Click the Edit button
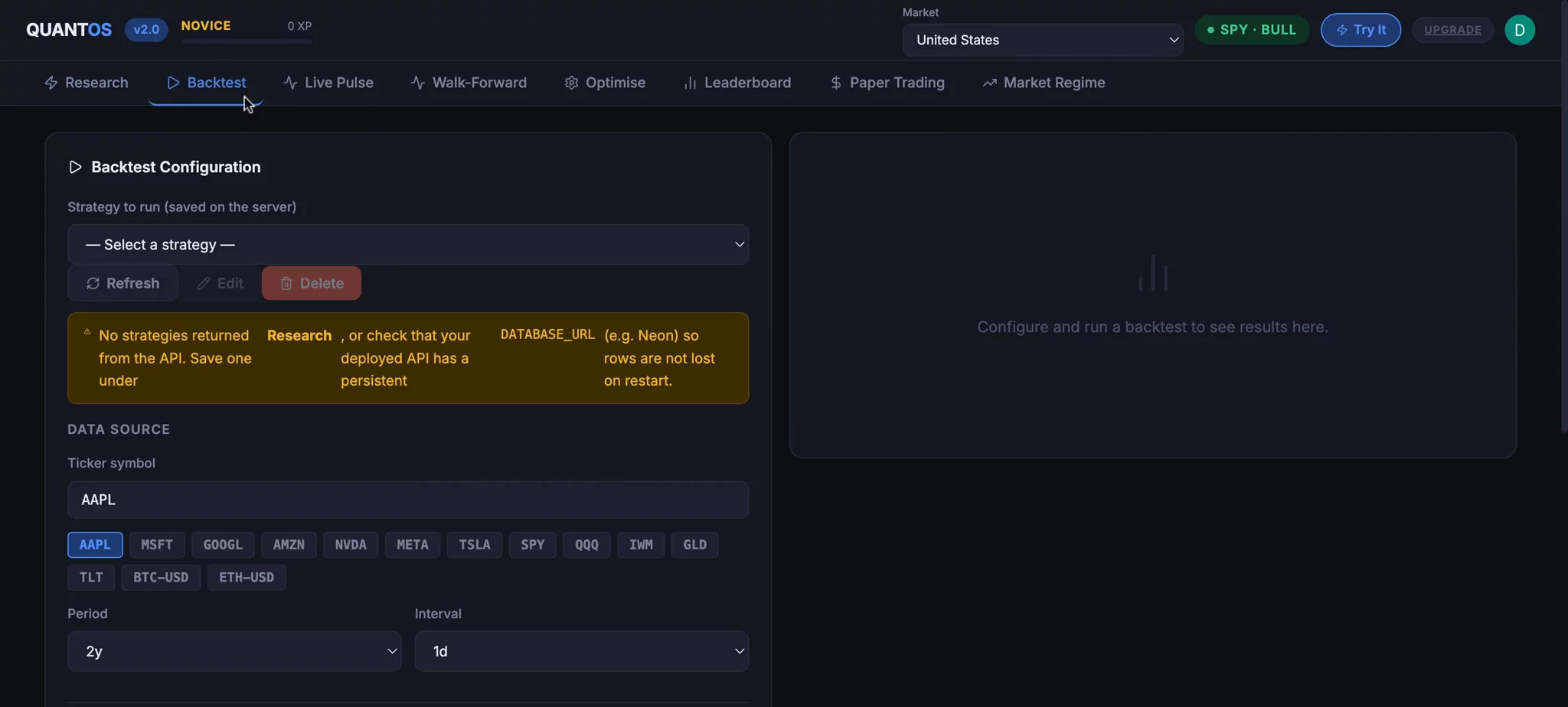Screen dimensions: 1568x707 (220, 284)
